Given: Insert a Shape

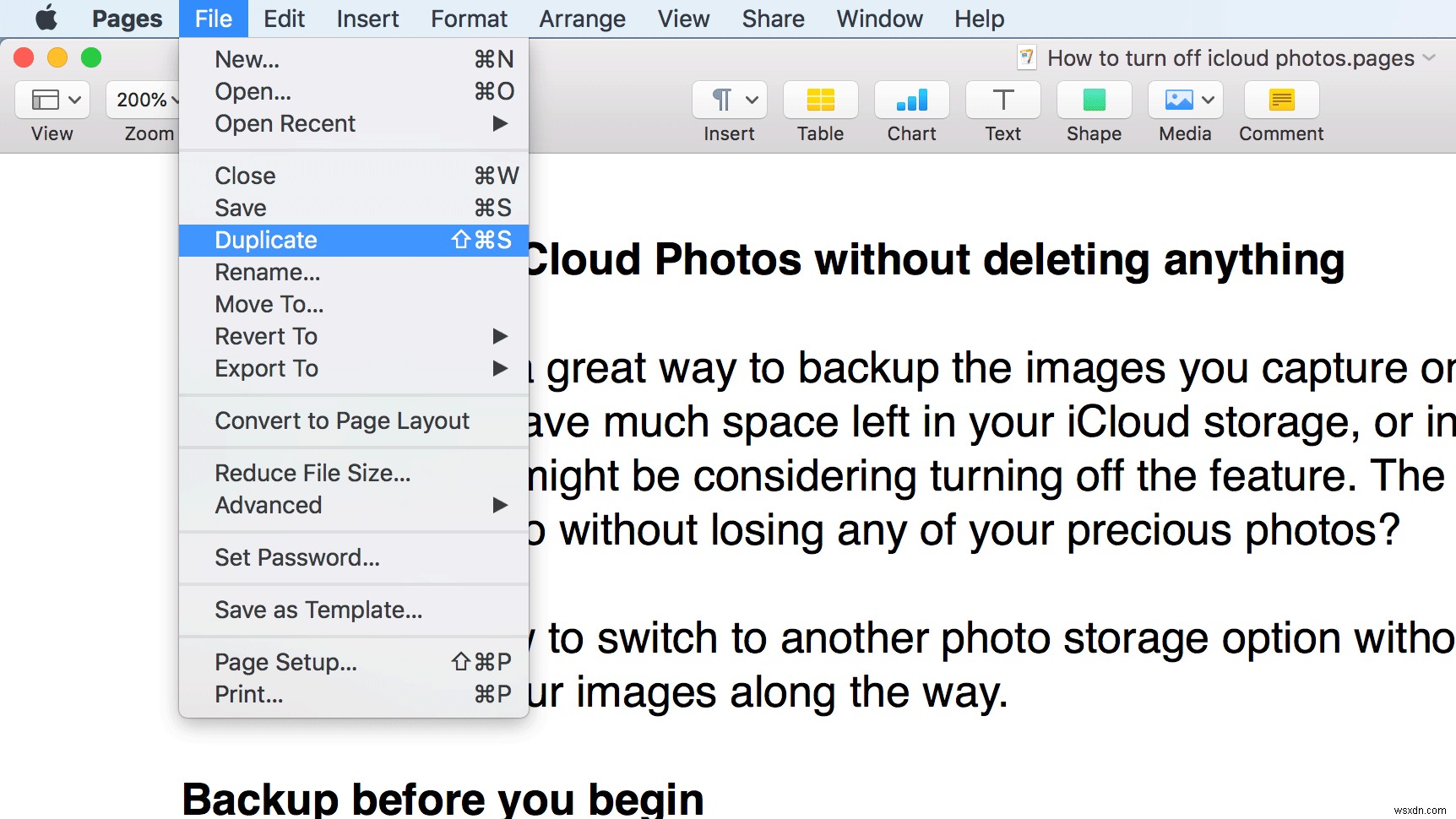Looking at the screenshot, I should 1093,100.
